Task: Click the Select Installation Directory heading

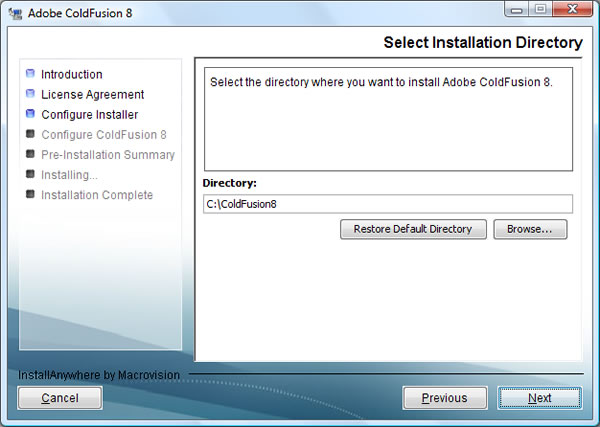Action: pos(483,42)
